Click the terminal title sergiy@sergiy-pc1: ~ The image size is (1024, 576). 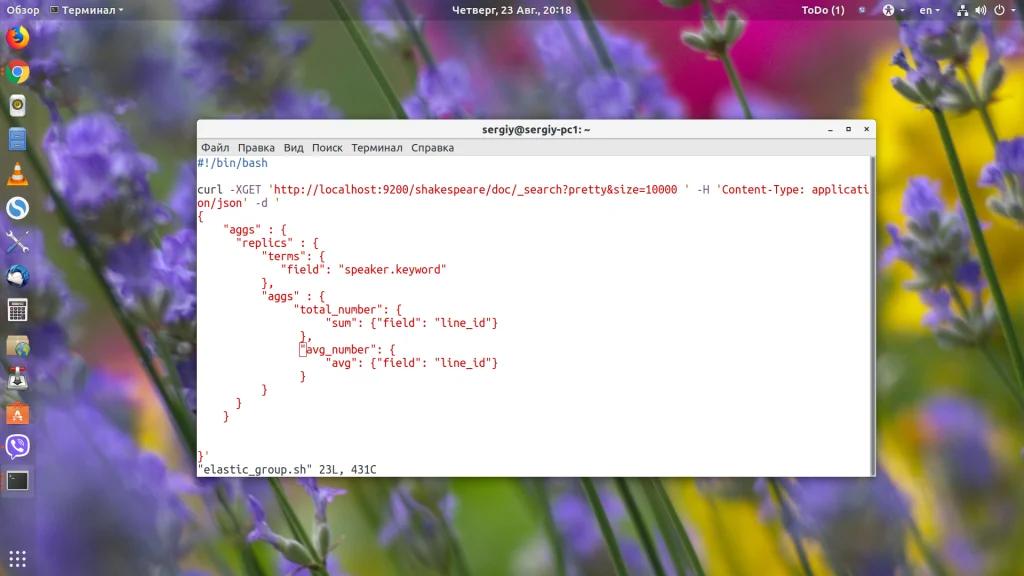pos(536,129)
